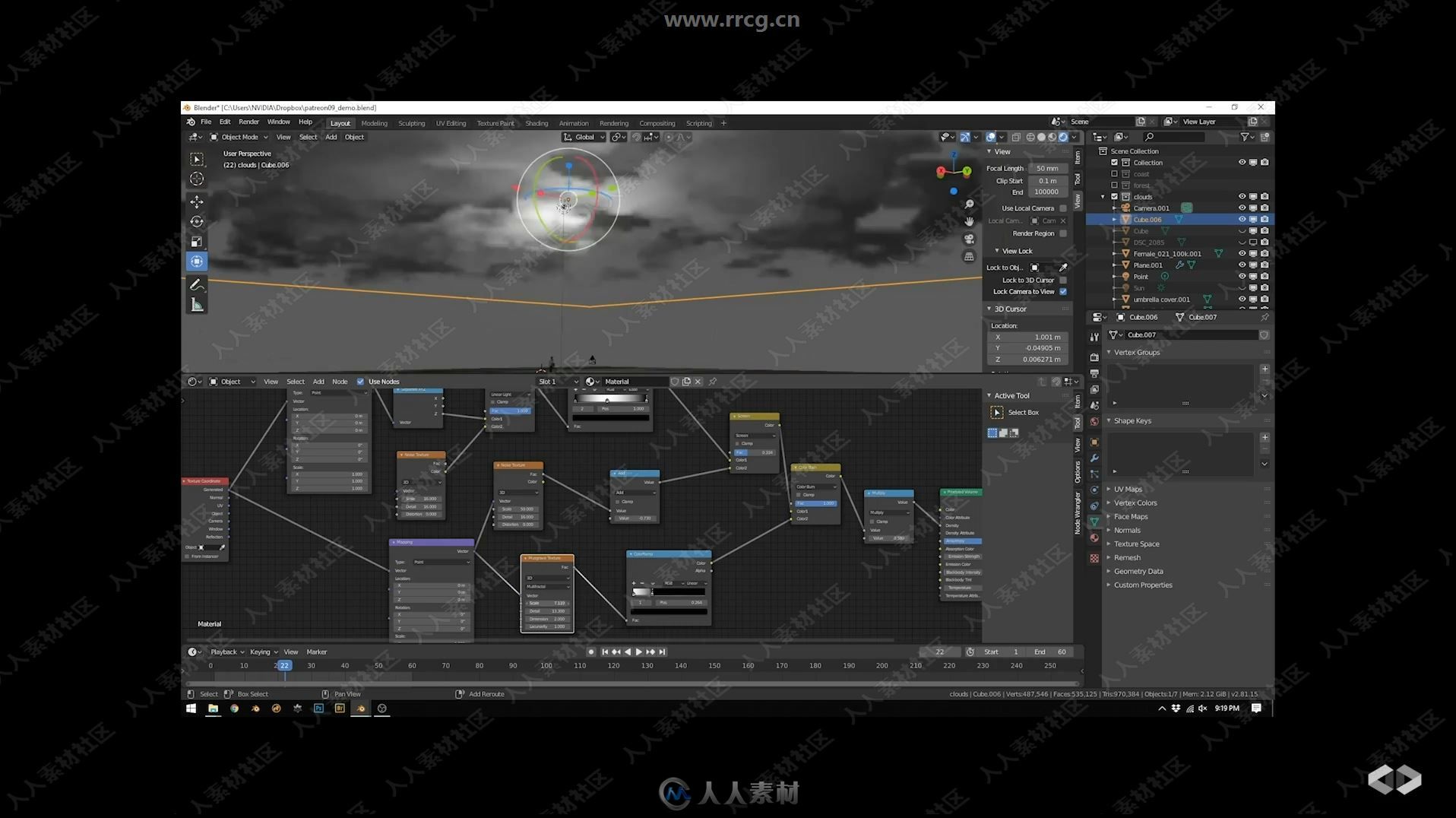Disable render camera icon for Plane.001

(1265, 265)
